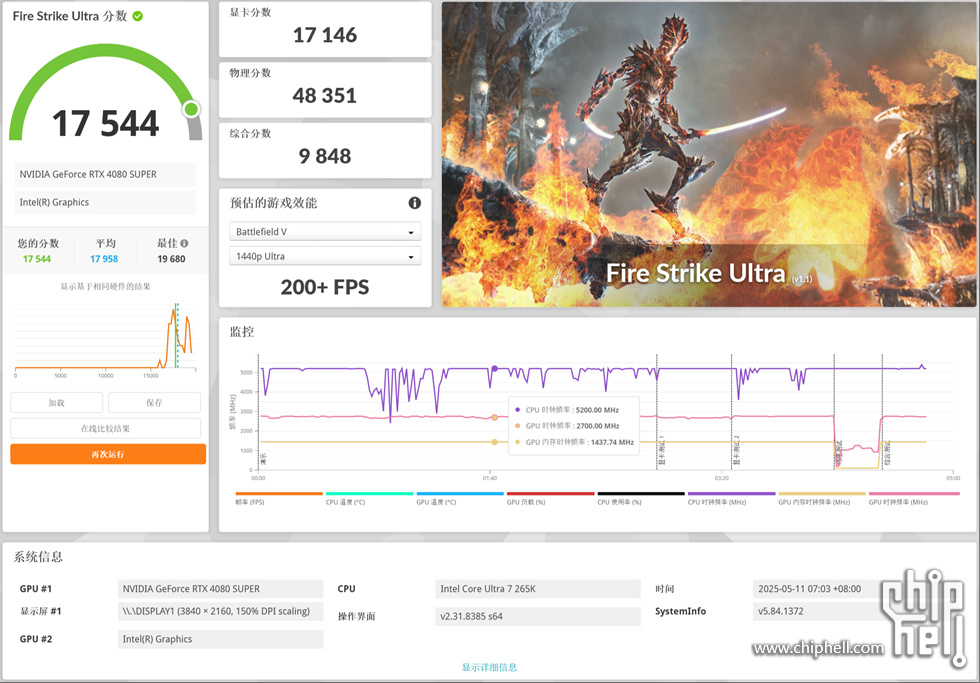
Task: Click the 200+ FPS estimate
Action: coord(325,287)
